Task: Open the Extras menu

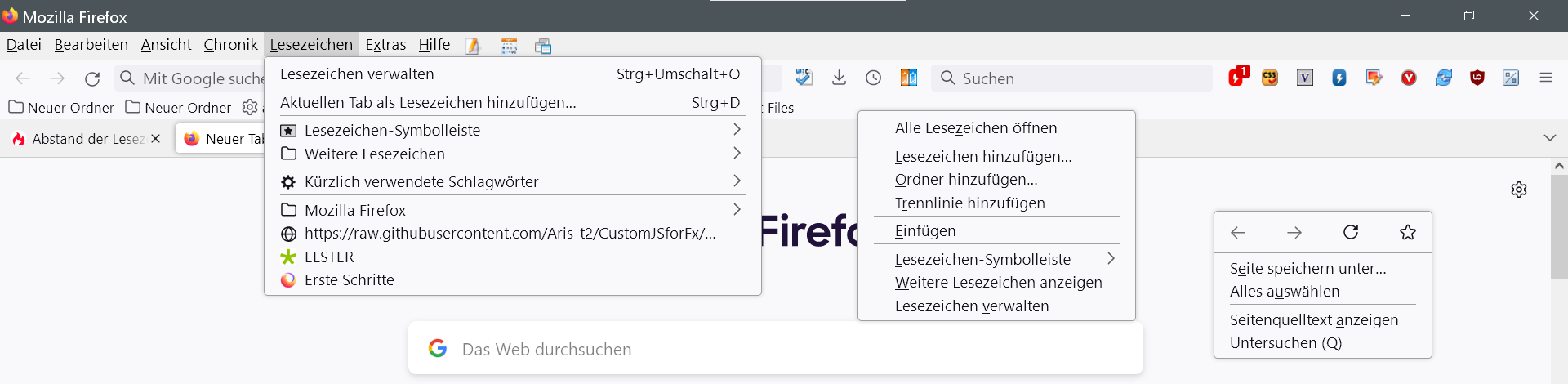Action: coord(385,45)
